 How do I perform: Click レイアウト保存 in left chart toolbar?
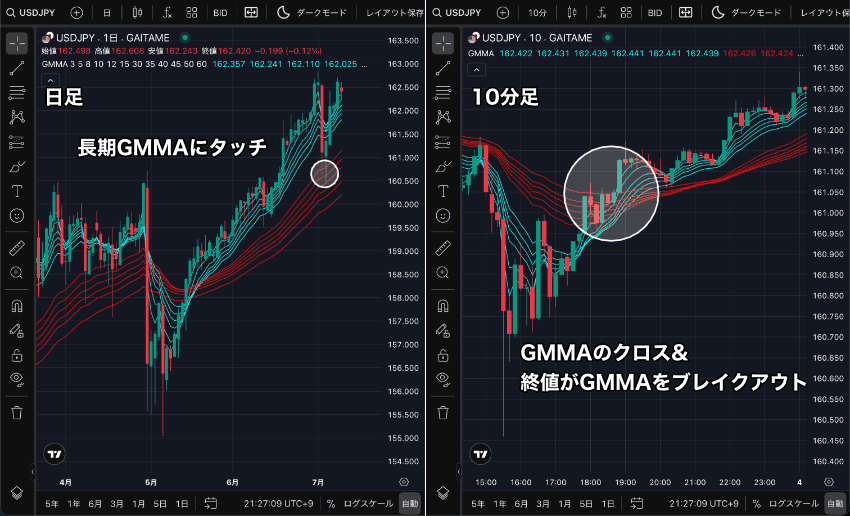click(395, 12)
